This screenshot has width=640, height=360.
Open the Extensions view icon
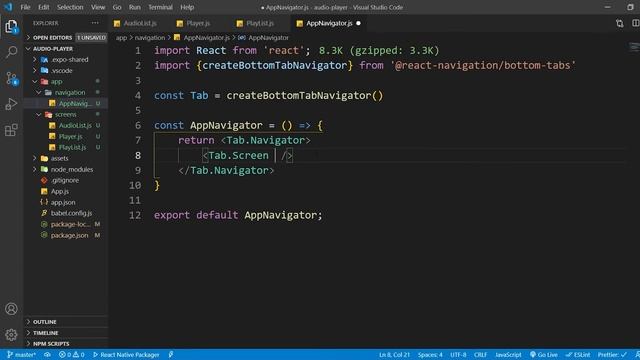click(x=11, y=130)
